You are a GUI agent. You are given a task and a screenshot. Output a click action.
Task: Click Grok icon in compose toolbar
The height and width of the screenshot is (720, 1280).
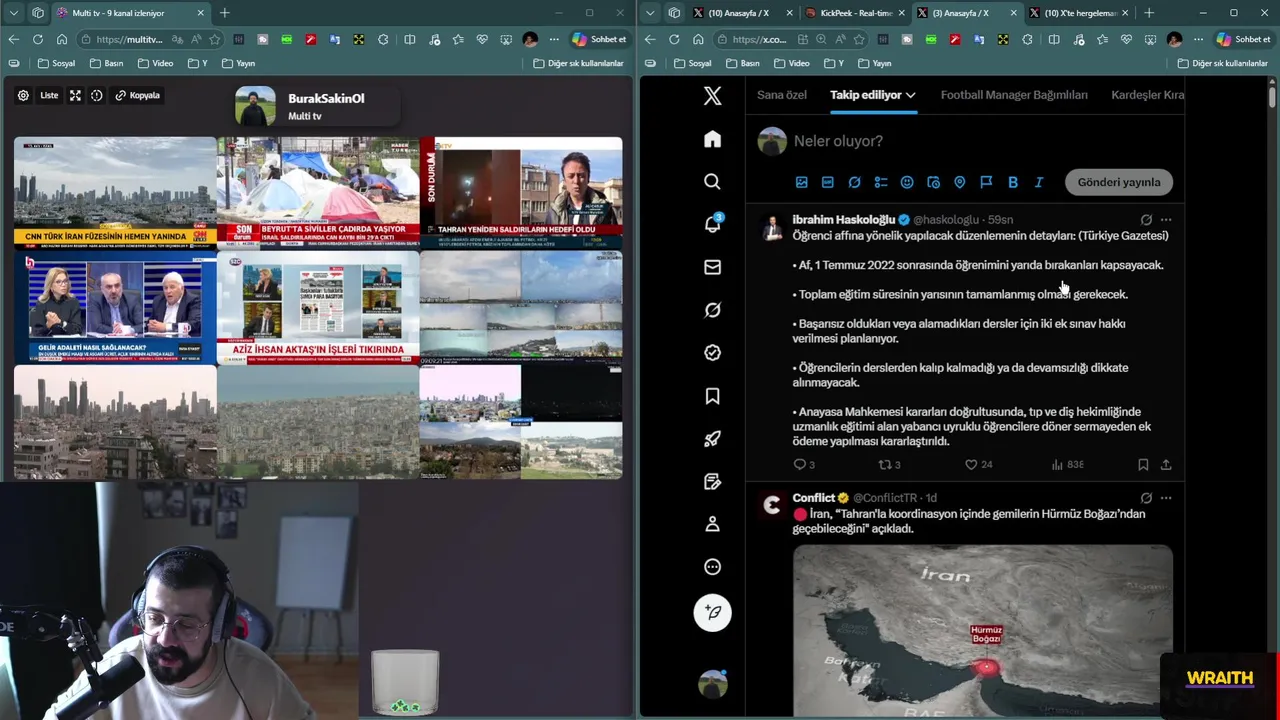pos(854,182)
